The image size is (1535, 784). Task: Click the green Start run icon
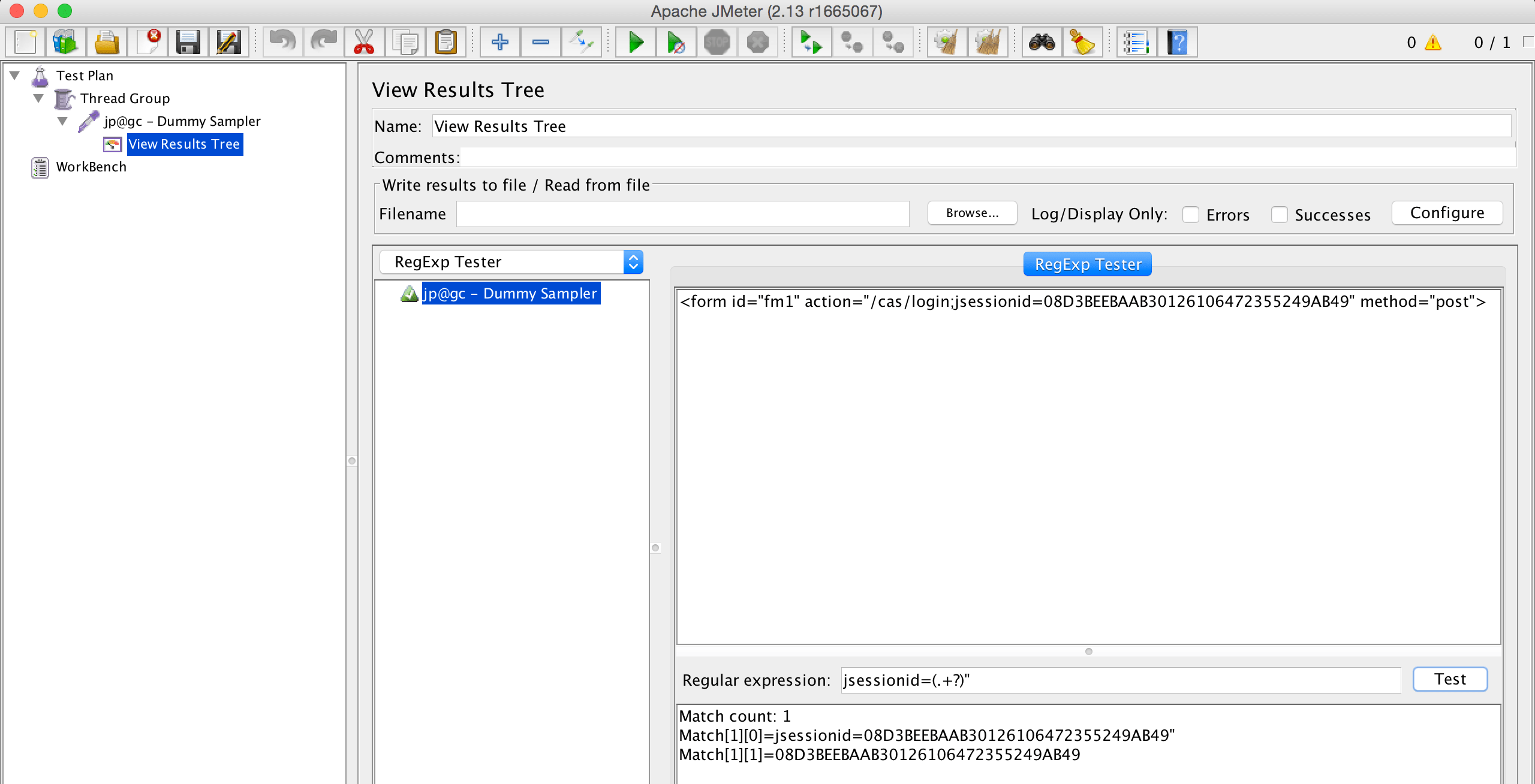[635, 43]
